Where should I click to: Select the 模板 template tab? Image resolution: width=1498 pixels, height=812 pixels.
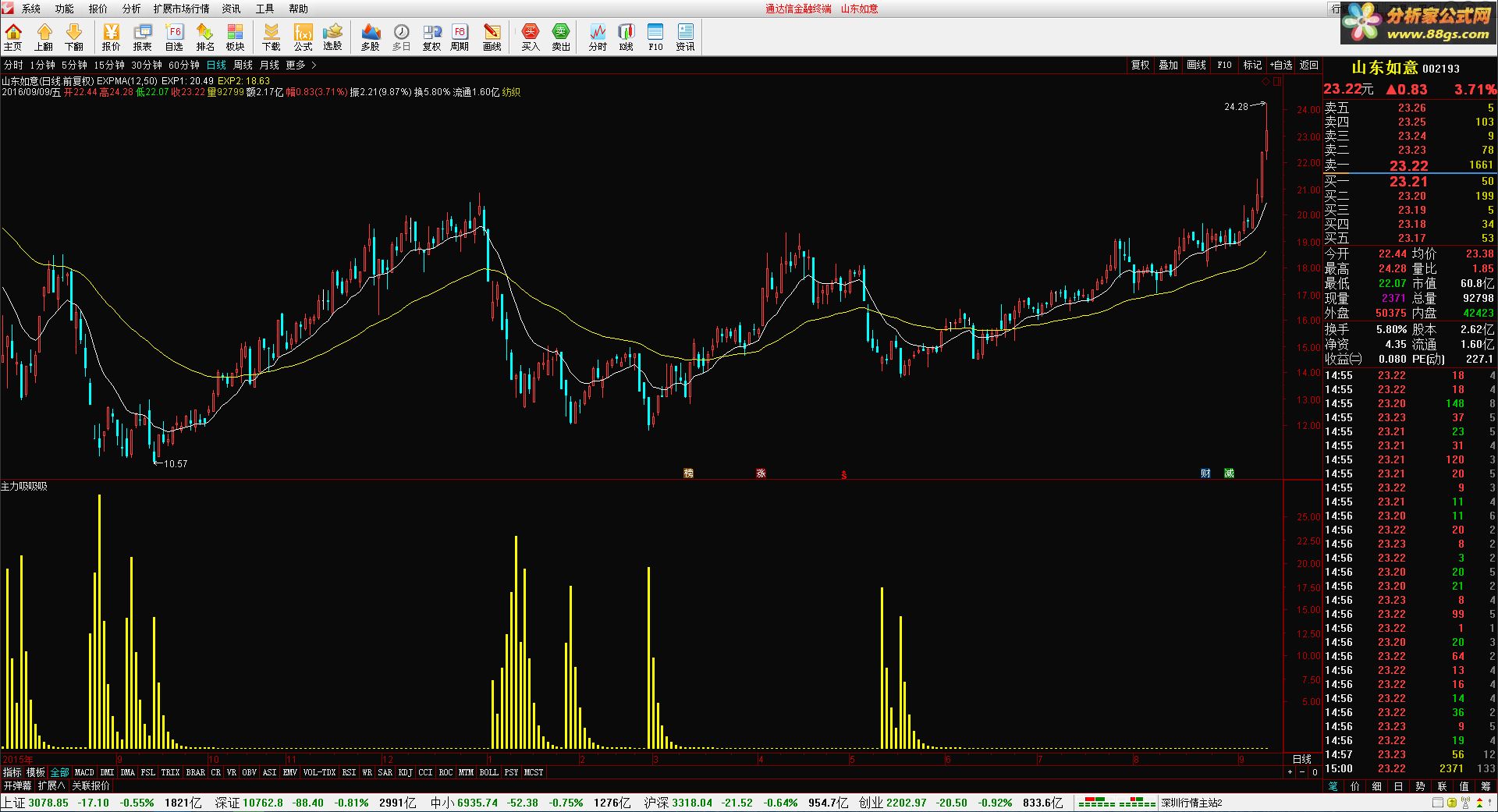coord(36,772)
